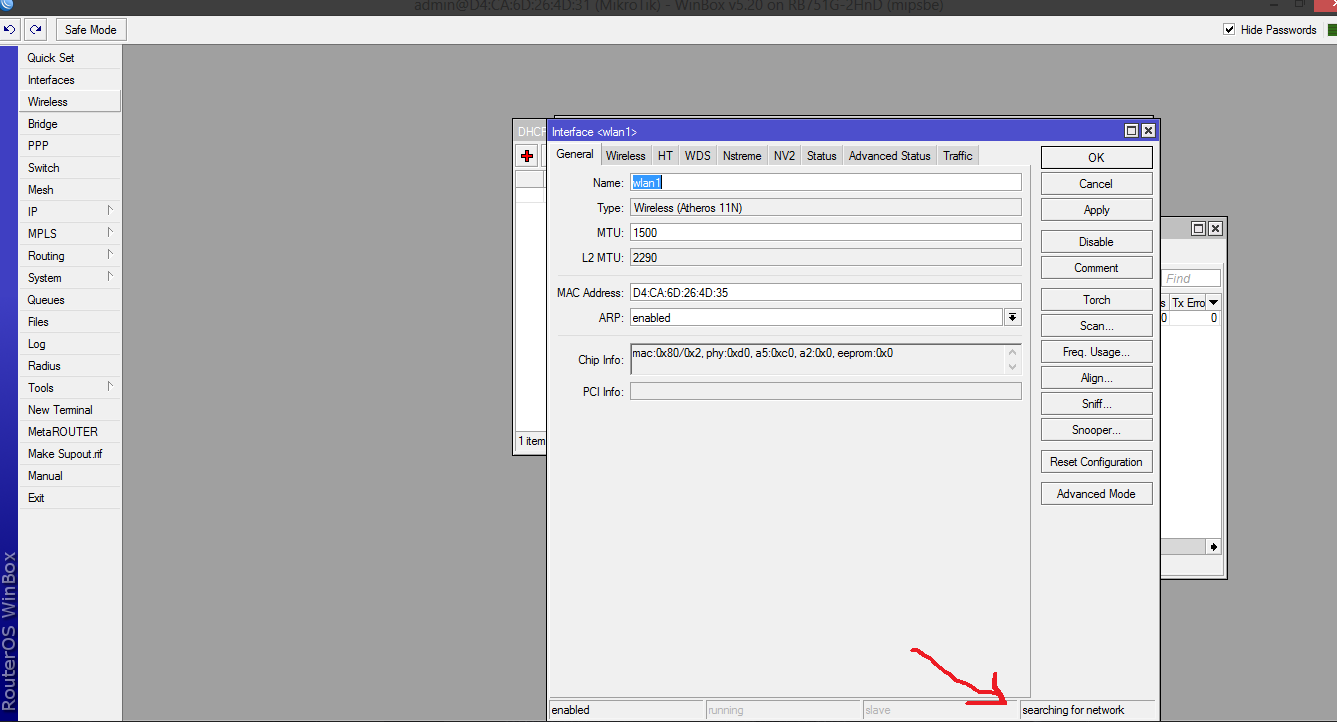Screen dimensions: 1337x722
Task: Click '1 item' status in DHCP window
Action: (531, 441)
